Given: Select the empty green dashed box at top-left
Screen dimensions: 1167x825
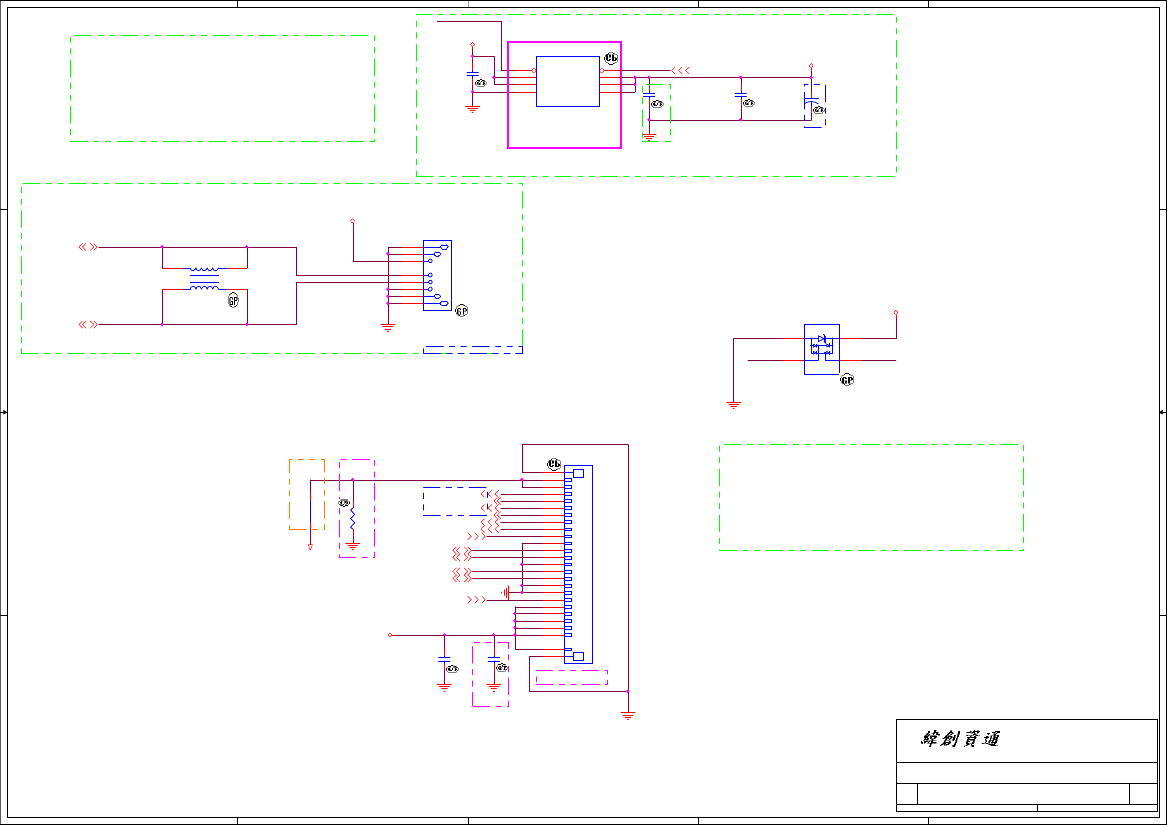Looking at the screenshot, I should (223, 89).
